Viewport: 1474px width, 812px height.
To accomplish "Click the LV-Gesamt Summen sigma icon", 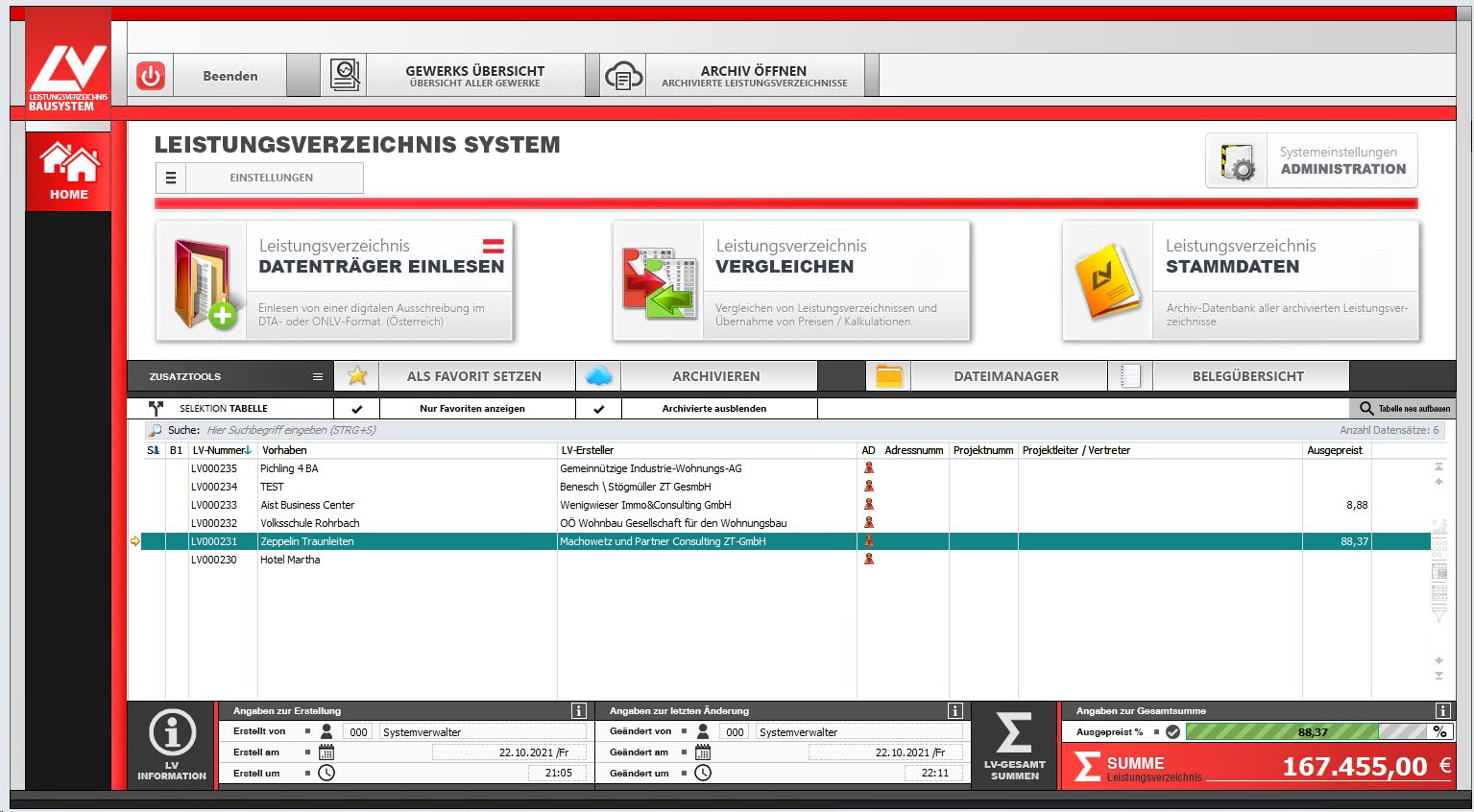I will 1015,746.
